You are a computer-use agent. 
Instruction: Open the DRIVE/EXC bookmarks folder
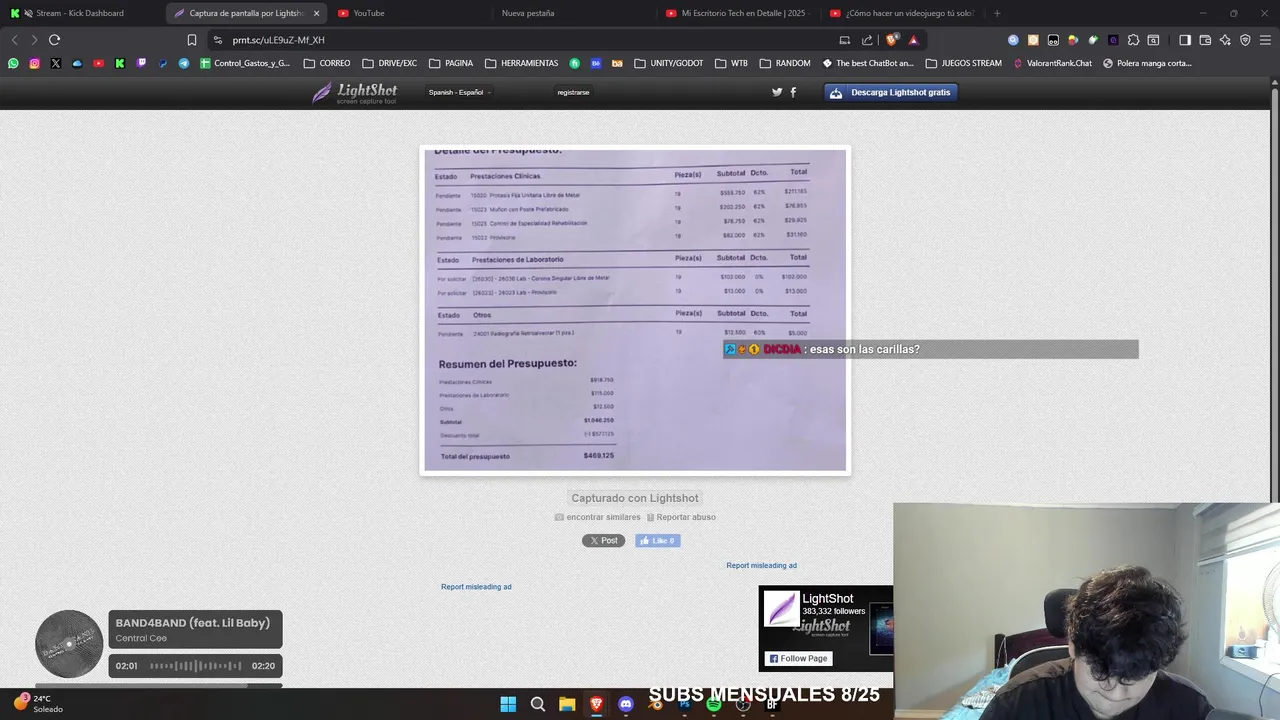click(x=389, y=63)
